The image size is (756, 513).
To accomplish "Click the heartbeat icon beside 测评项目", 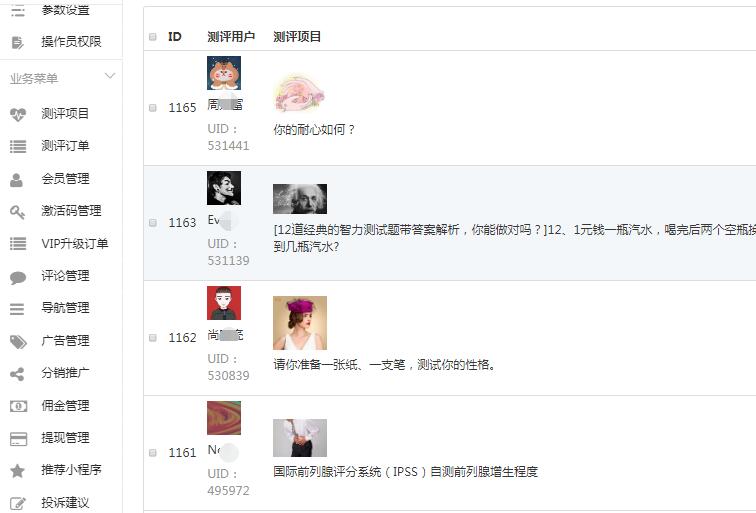I will pos(18,114).
